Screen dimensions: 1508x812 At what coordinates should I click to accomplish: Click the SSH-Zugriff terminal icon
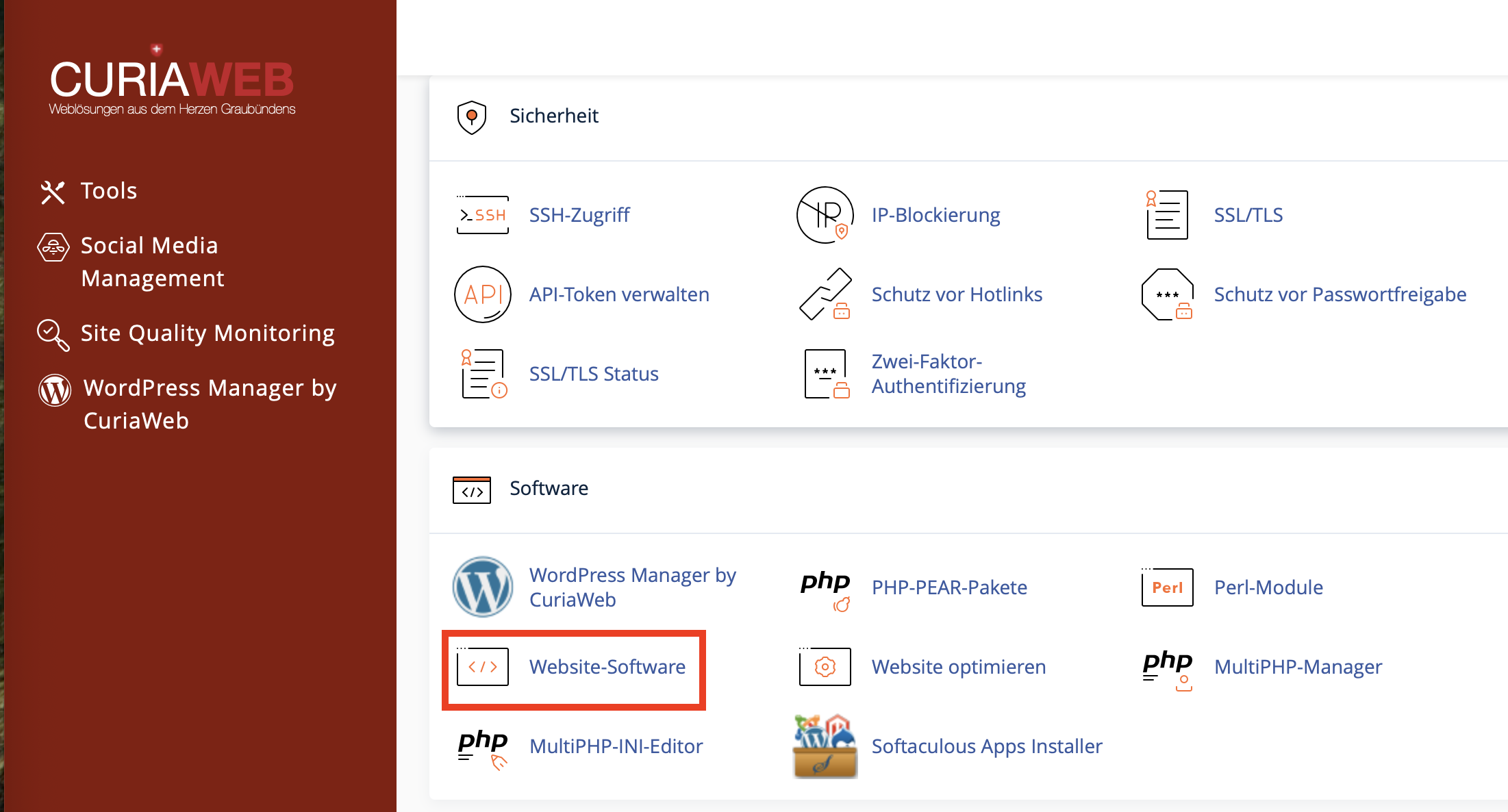pos(482,215)
